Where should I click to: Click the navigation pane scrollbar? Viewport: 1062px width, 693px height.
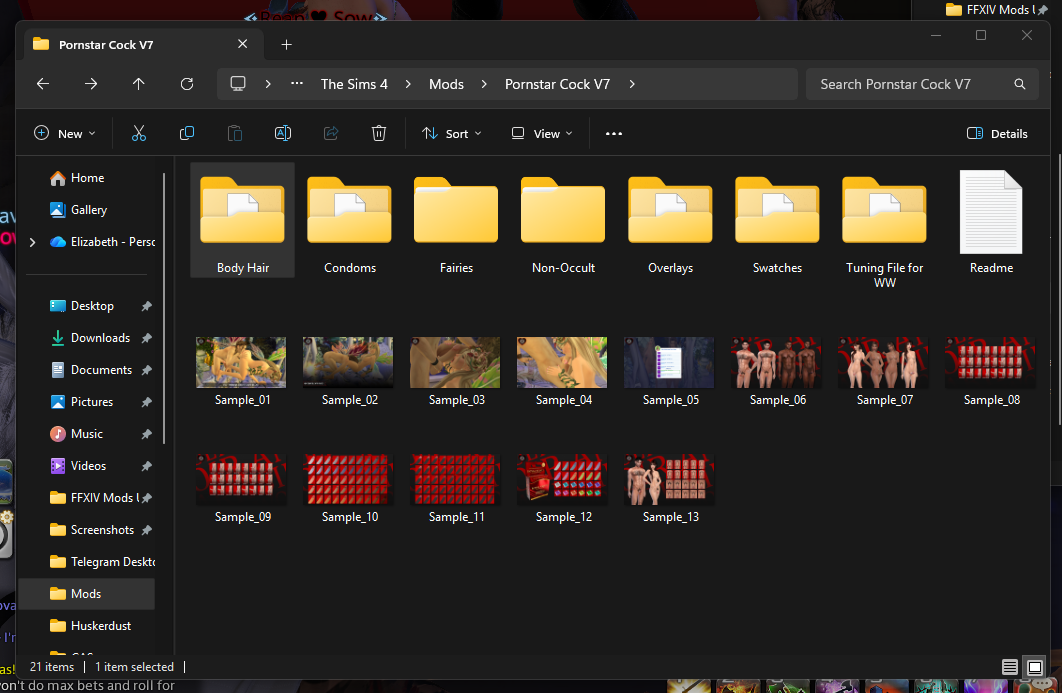(164, 308)
